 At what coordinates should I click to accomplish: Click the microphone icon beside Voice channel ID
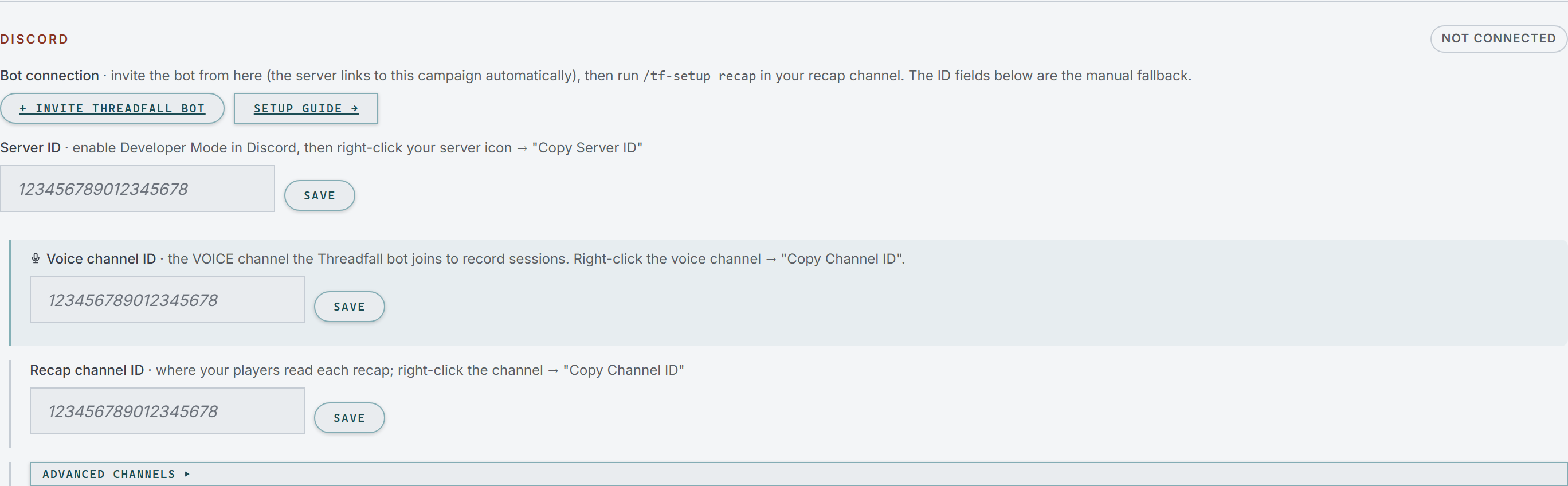click(x=36, y=259)
